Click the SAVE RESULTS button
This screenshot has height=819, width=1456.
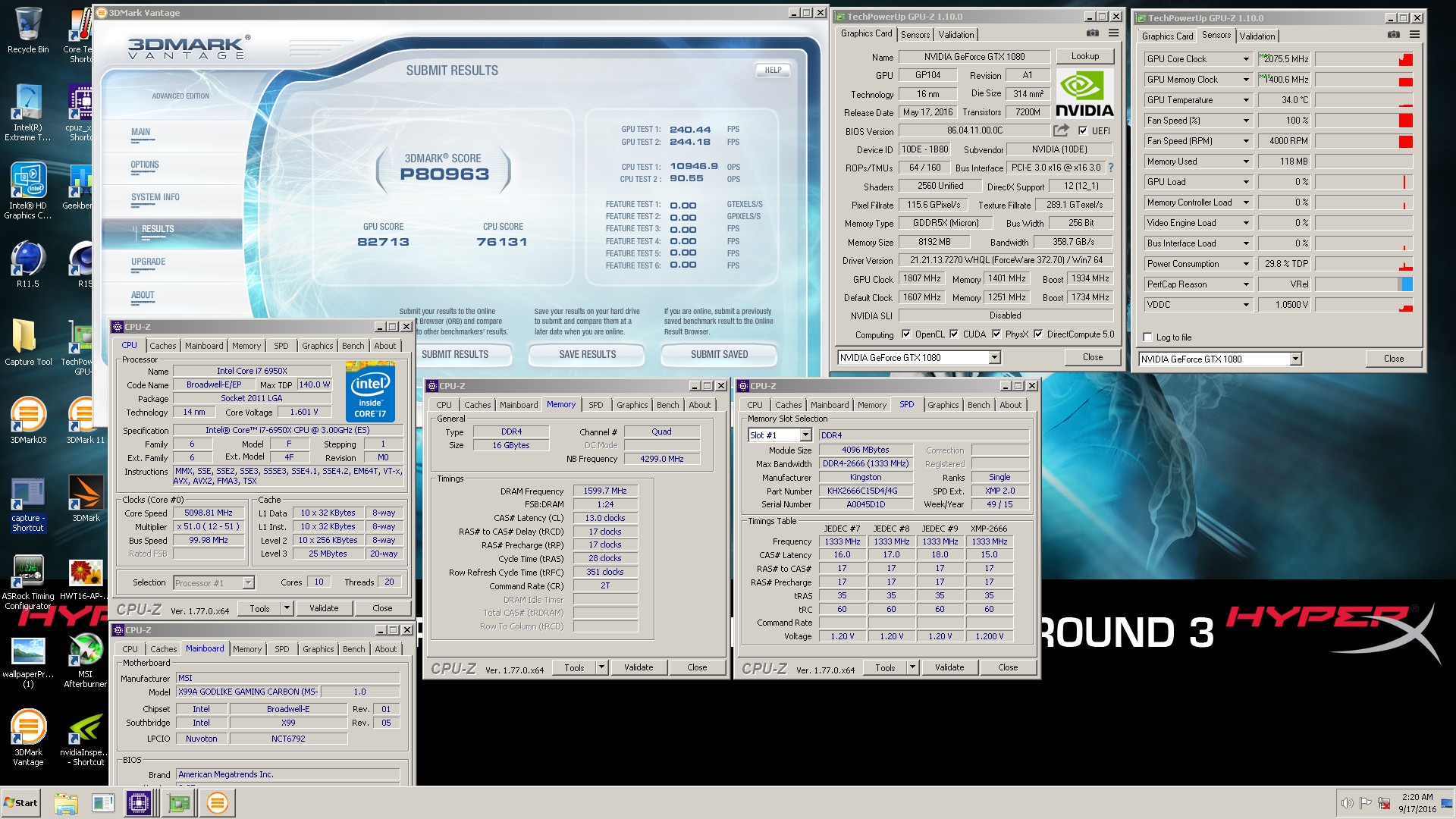click(x=587, y=354)
